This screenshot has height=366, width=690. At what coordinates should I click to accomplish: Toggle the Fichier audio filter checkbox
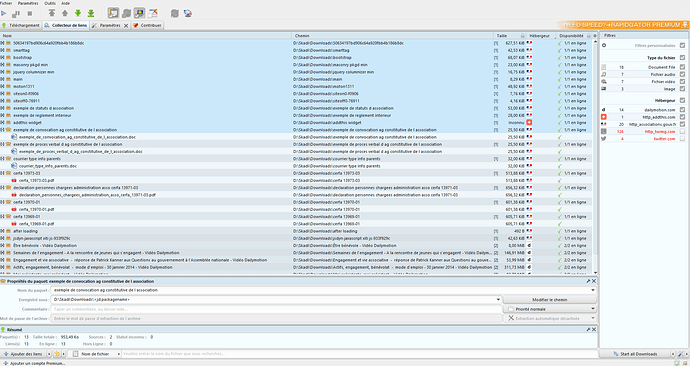pyautogui.click(x=682, y=74)
